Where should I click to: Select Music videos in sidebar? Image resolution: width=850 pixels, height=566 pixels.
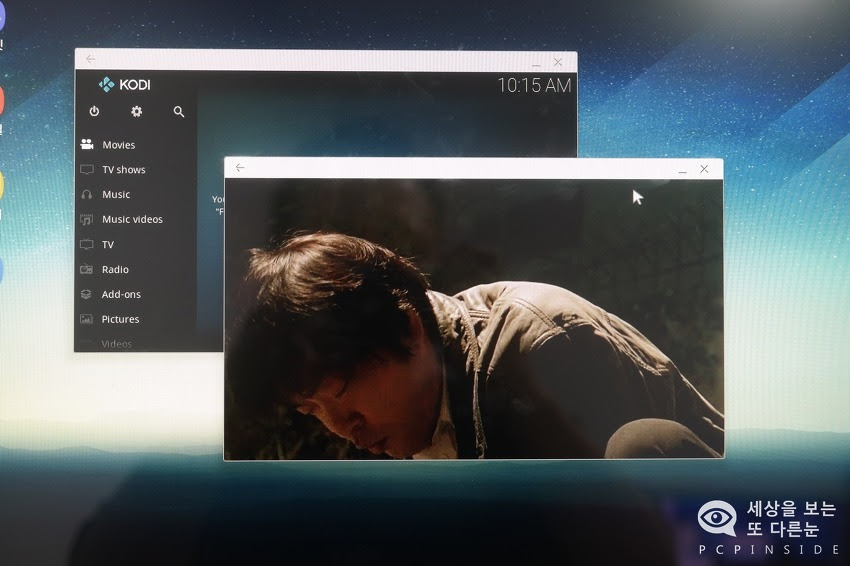132,219
